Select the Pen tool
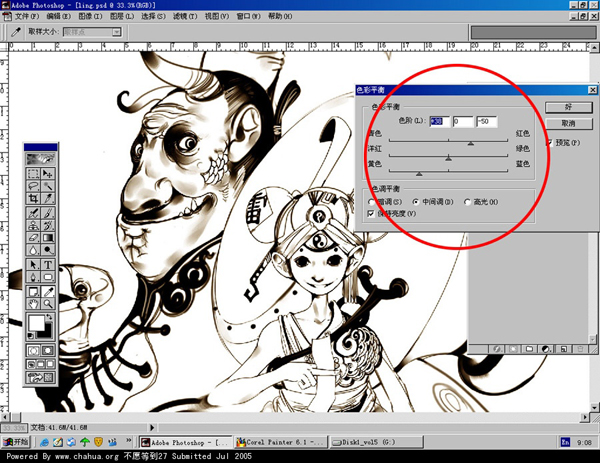This screenshot has height=463, width=600. click(x=34, y=277)
